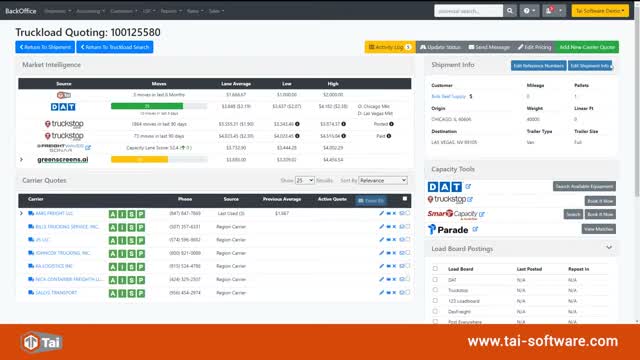Click Add New Carrier Quote
The width and height of the screenshot is (640, 360).
point(587,47)
